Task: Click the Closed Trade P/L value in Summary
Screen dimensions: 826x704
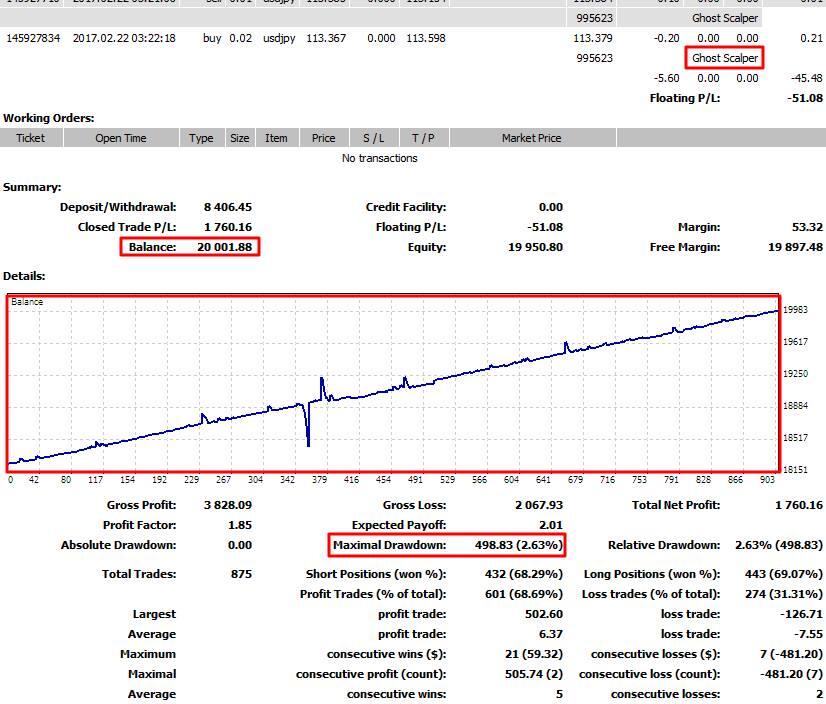Action: tap(228, 227)
